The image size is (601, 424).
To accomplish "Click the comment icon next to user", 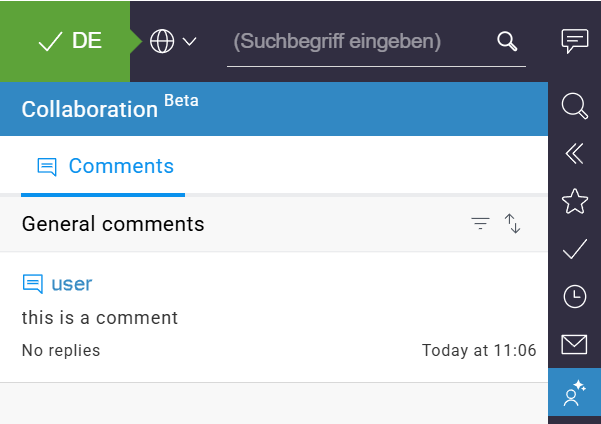I will pos(33,284).
